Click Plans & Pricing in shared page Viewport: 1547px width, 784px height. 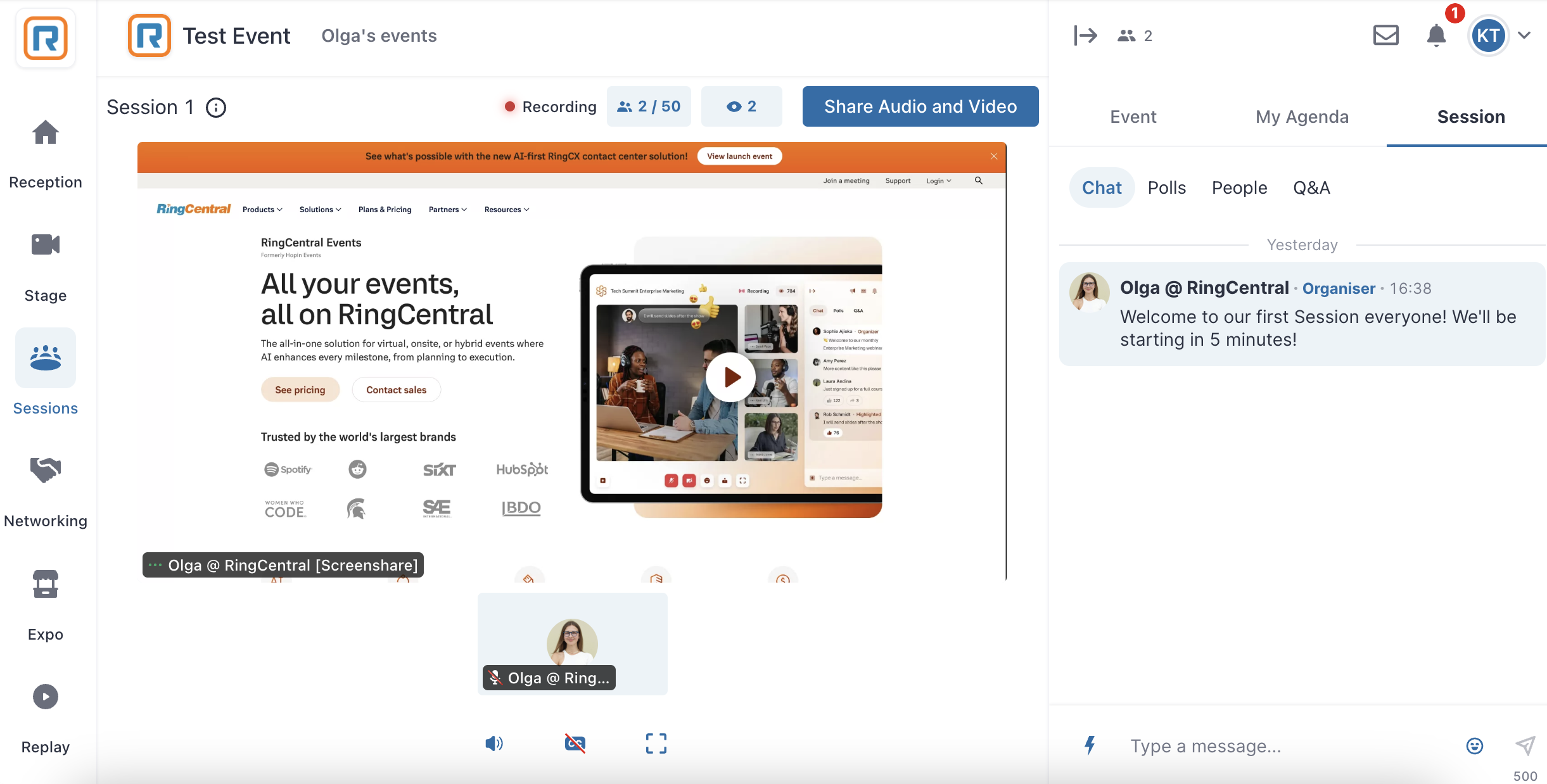385,210
